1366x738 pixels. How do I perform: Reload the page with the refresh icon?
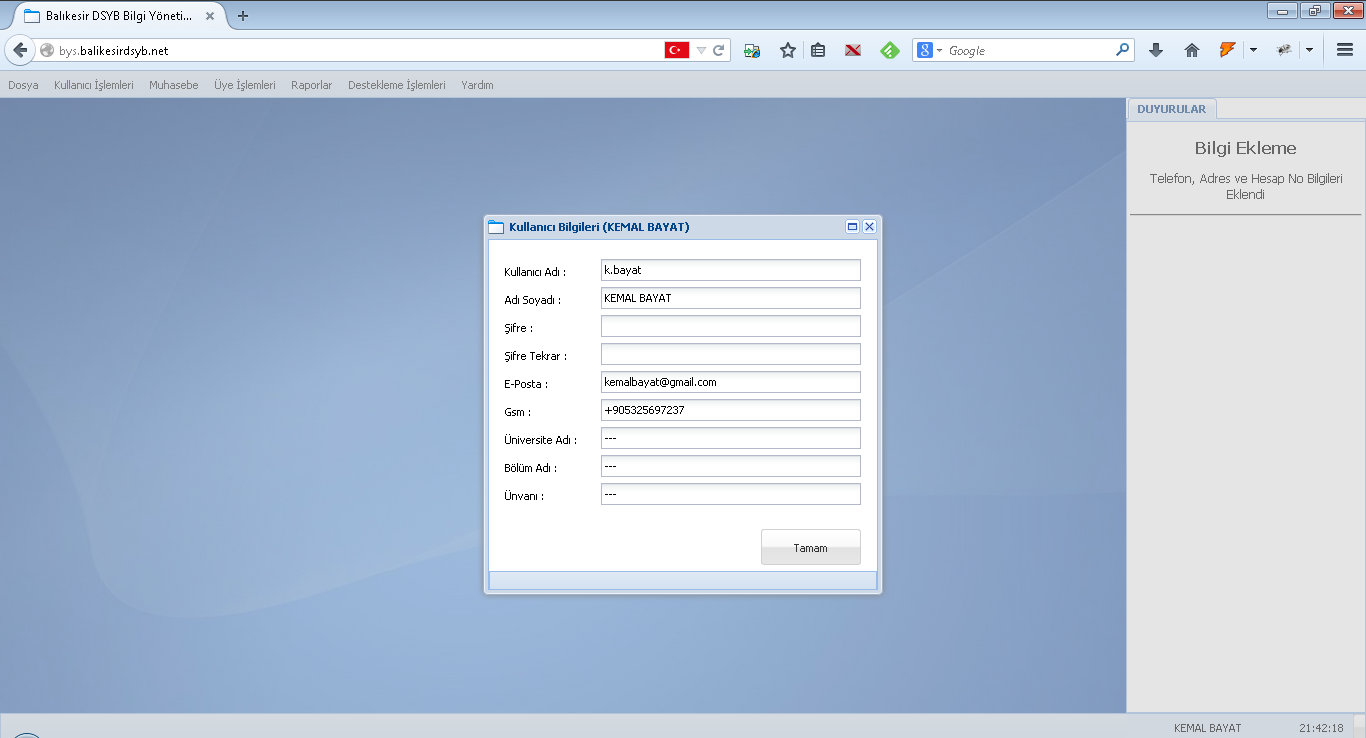pos(719,50)
